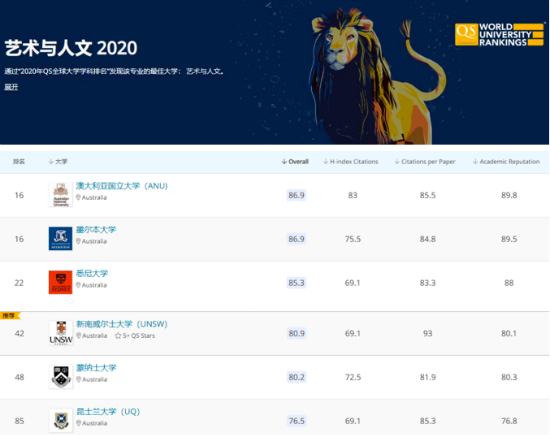
Task: Click the University of Melbourne logo
Action: click(60, 239)
